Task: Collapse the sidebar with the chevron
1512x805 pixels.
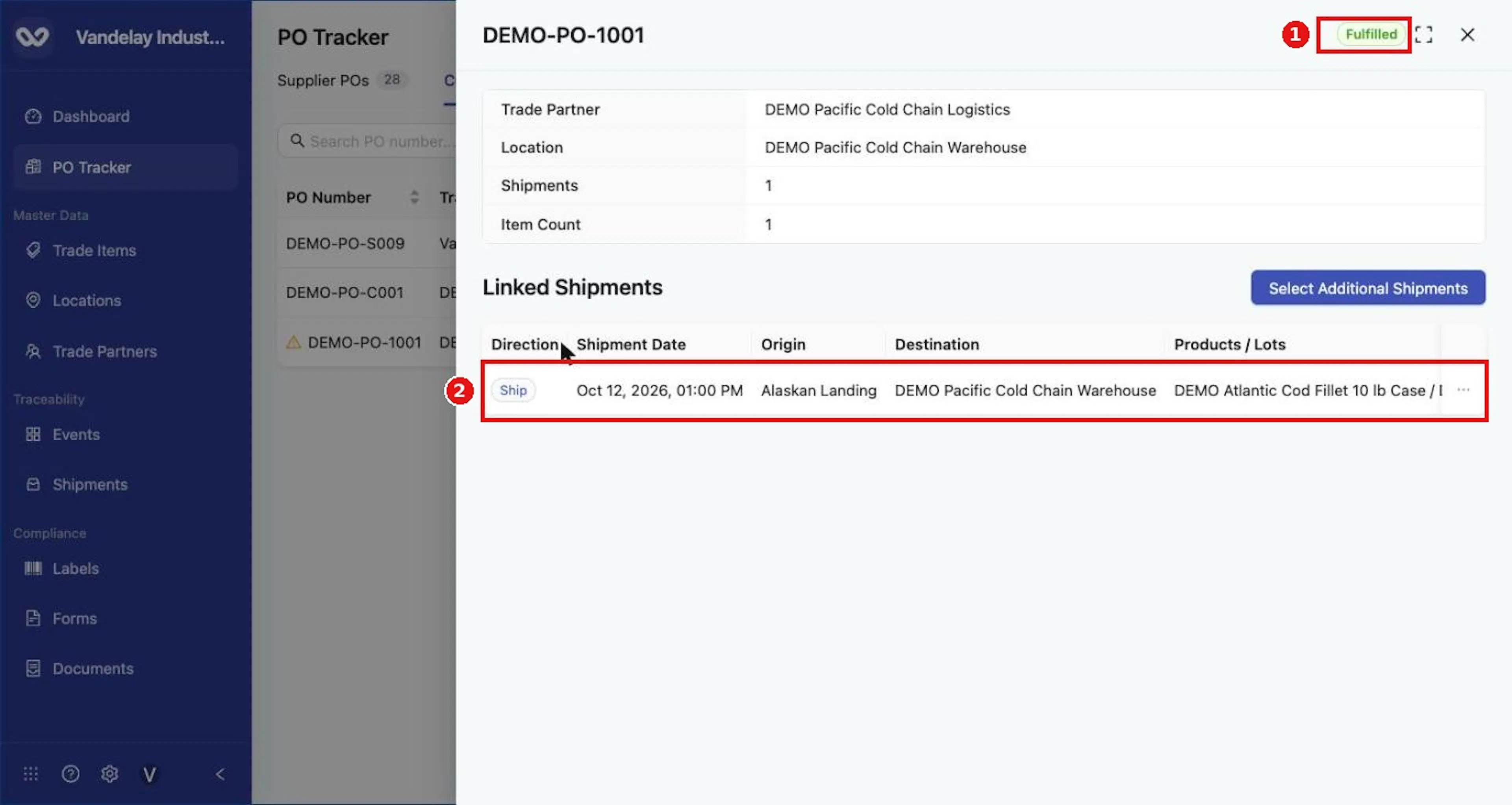Action: point(220,774)
